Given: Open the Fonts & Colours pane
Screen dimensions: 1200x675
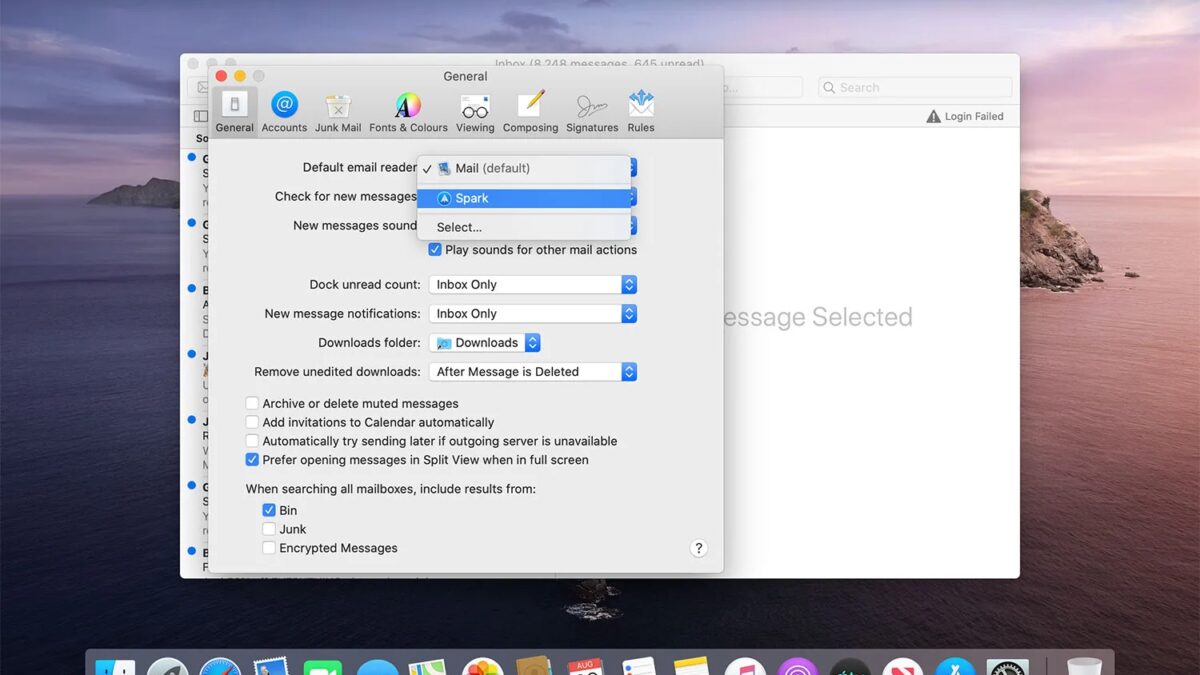Looking at the screenshot, I should click(407, 108).
